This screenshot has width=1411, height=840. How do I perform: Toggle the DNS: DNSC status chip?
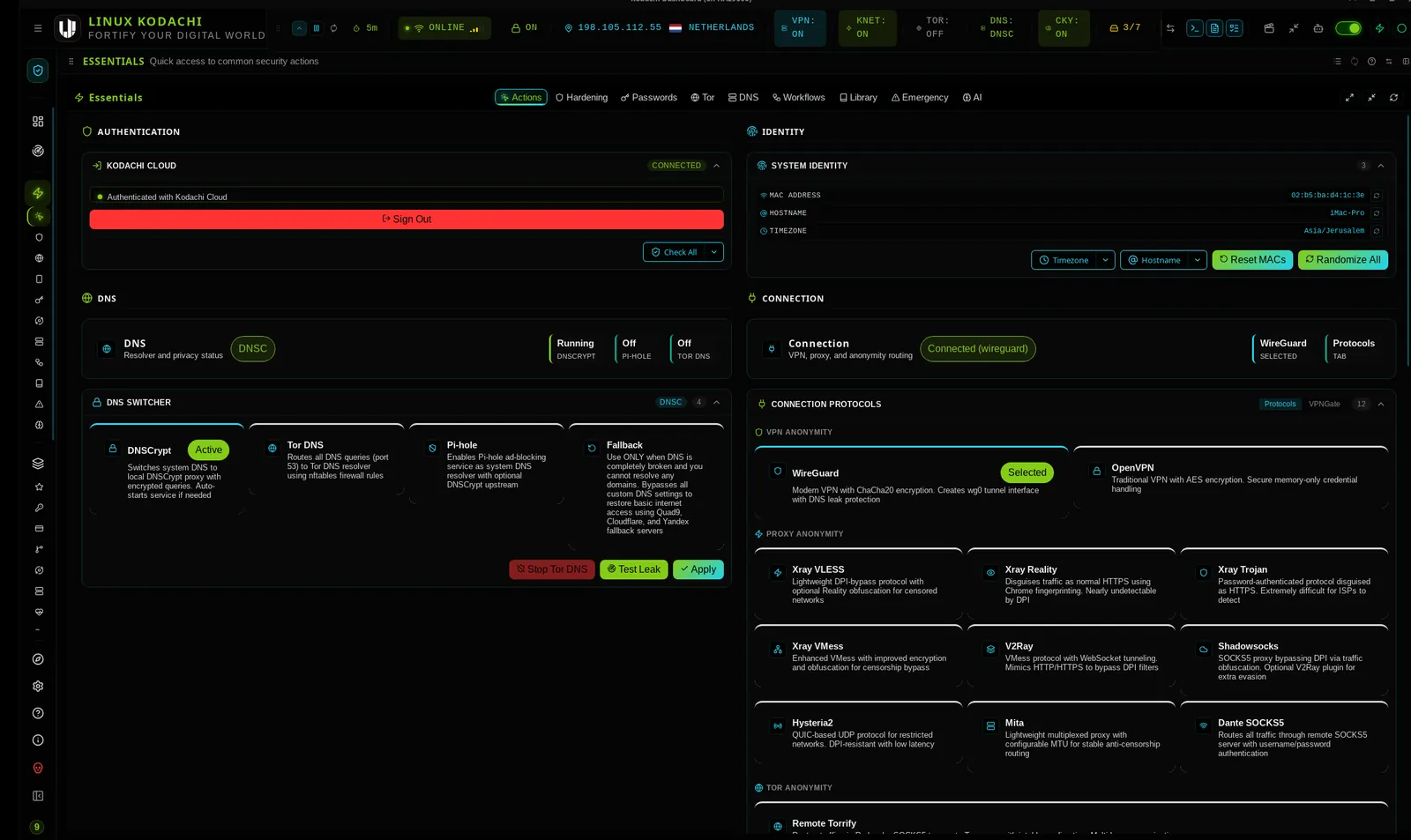point(999,28)
